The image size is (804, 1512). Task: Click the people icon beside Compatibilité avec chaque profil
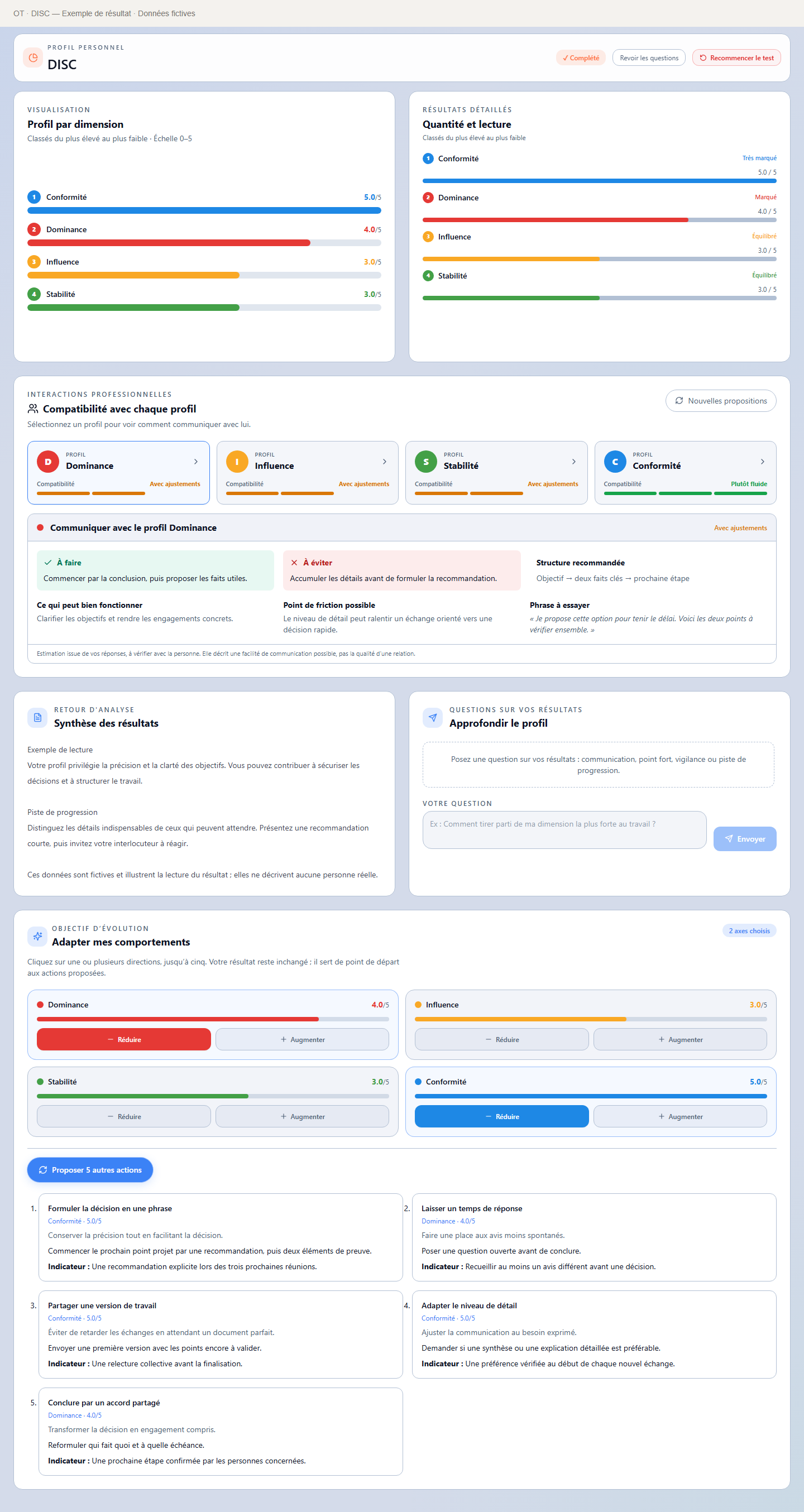pyautogui.click(x=33, y=409)
